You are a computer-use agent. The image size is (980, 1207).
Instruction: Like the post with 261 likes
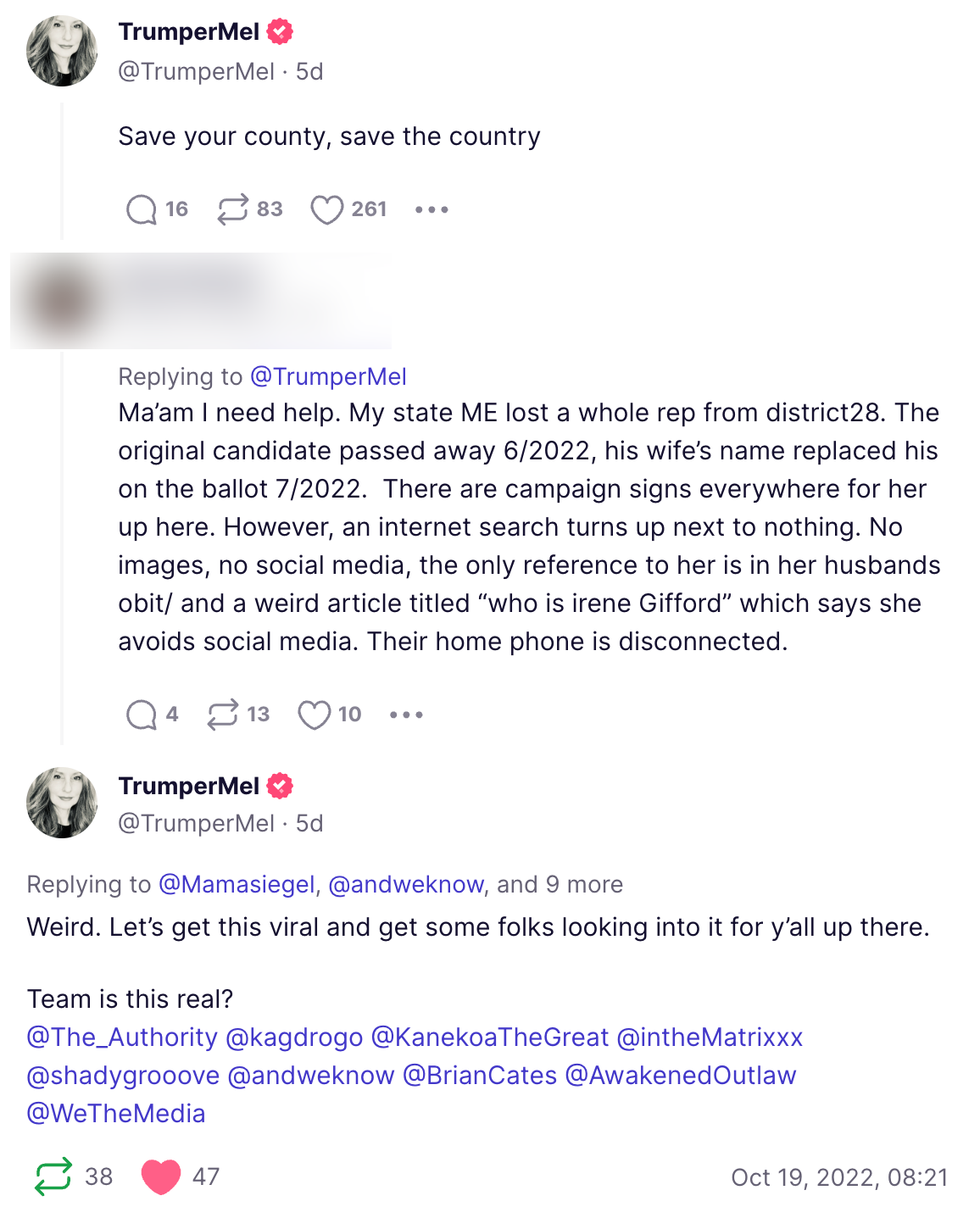click(x=327, y=209)
